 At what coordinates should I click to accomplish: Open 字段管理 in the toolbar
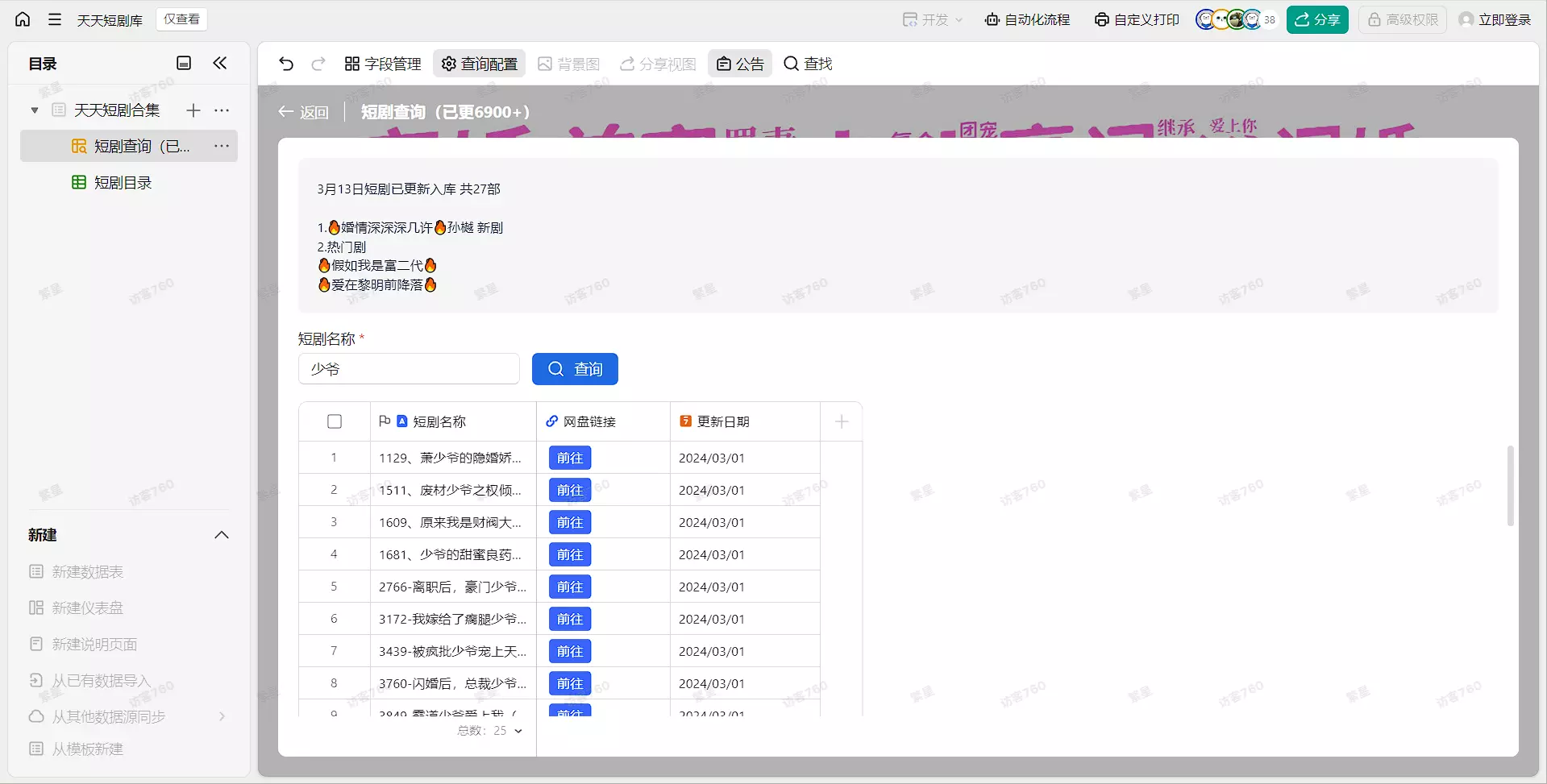383,64
